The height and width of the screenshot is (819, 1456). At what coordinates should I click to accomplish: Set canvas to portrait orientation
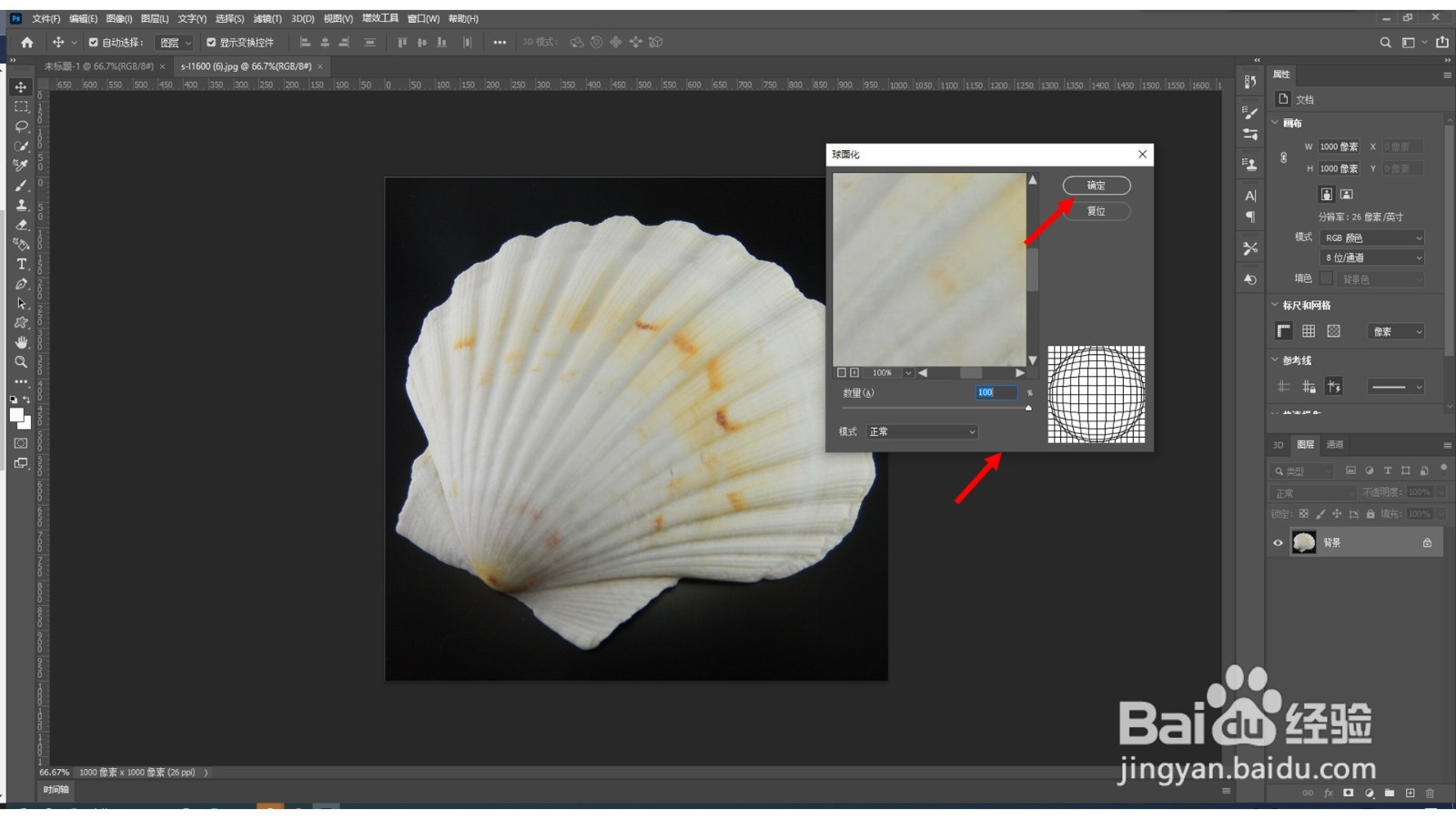pos(1327,194)
